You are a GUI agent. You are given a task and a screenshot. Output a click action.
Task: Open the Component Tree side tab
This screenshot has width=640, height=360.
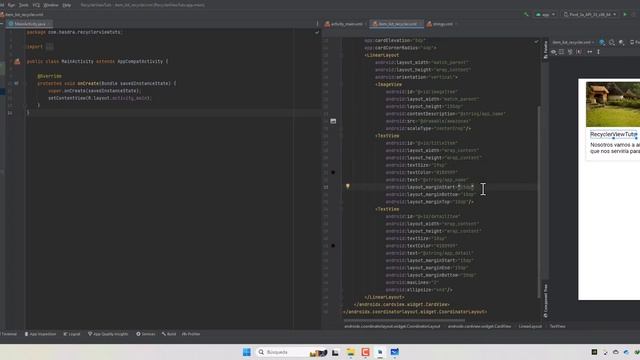coord(546,301)
